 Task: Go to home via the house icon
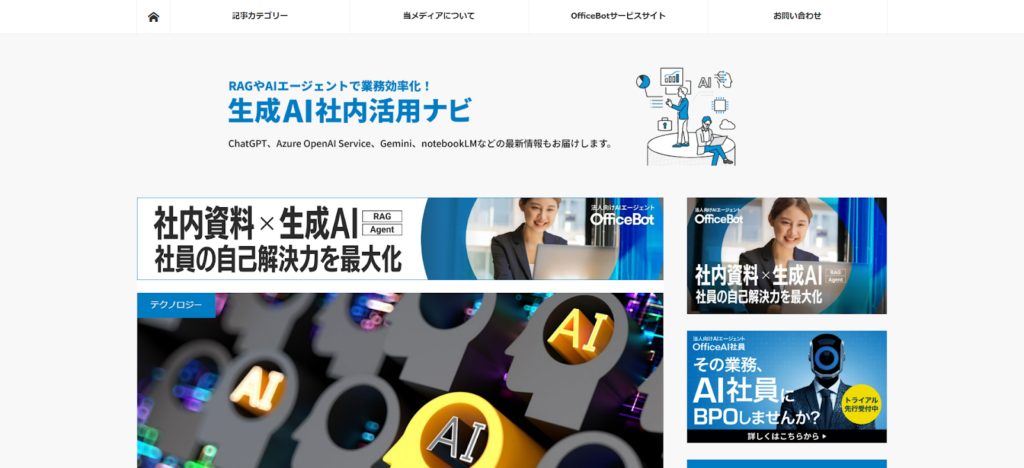coord(153,16)
